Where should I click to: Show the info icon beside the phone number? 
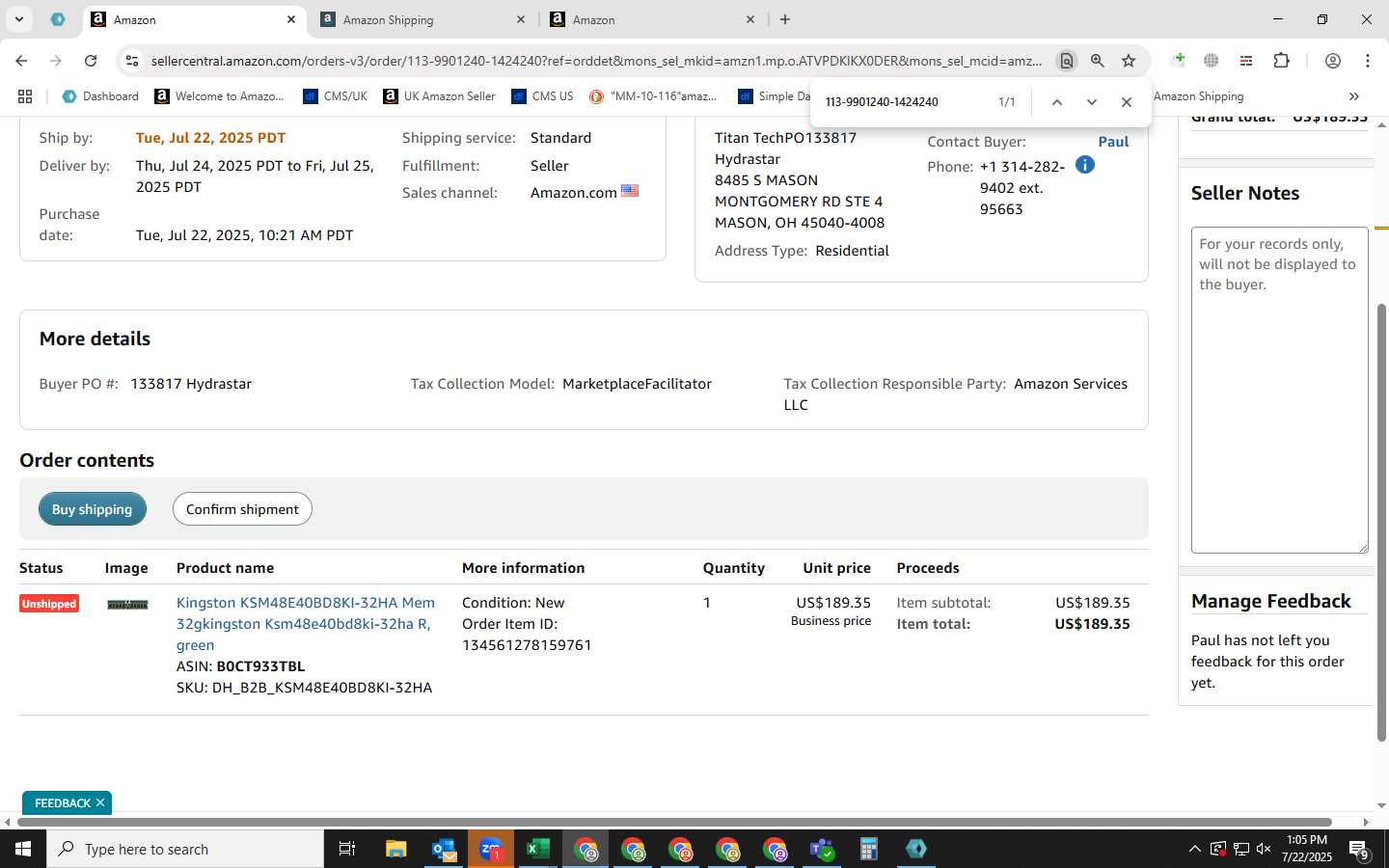point(1085,165)
